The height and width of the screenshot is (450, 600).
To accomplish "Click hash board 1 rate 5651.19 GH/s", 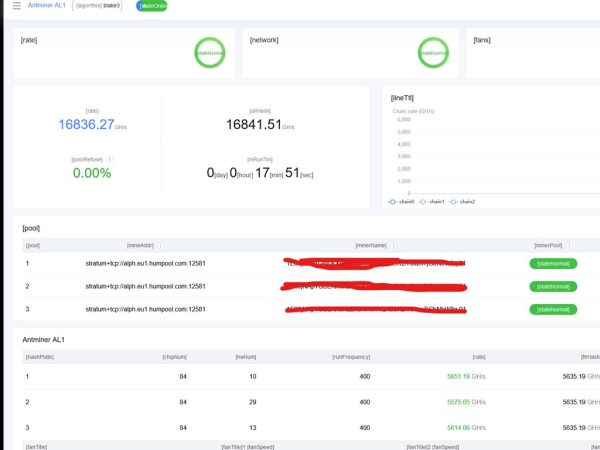I will [x=466, y=377].
